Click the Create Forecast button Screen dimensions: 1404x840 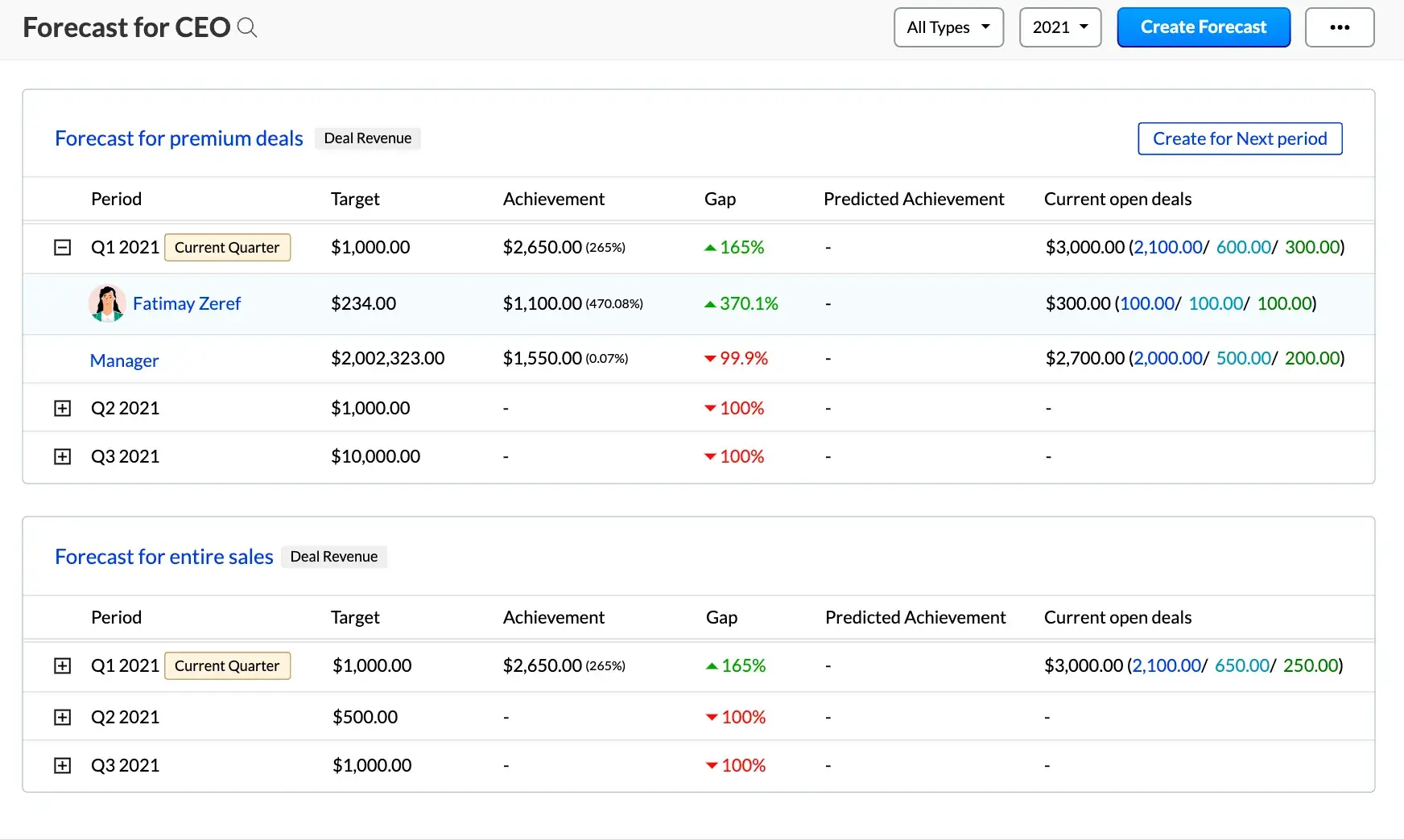(x=1203, y=27)
